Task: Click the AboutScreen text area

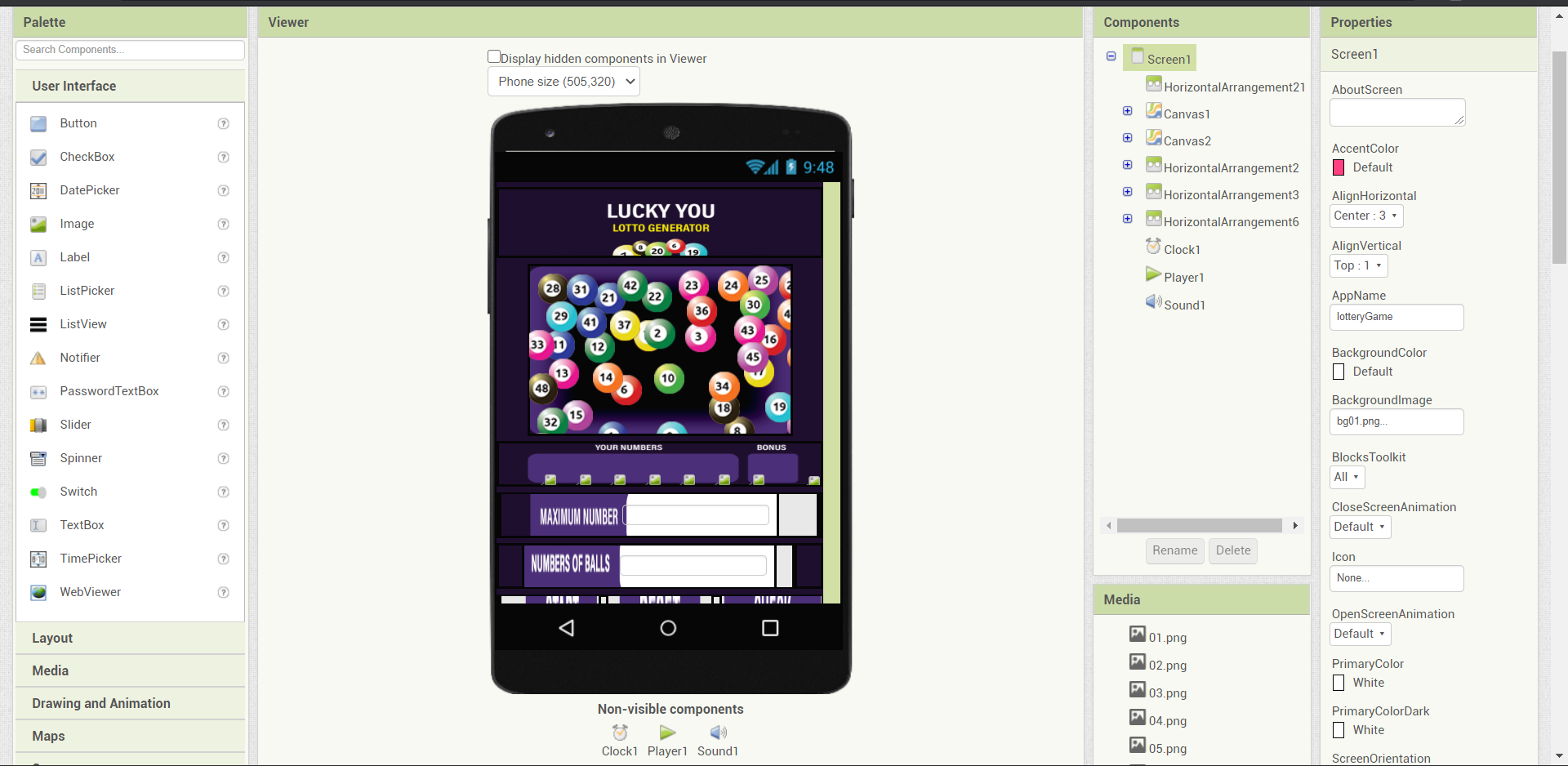Action: click(1397, 113)
